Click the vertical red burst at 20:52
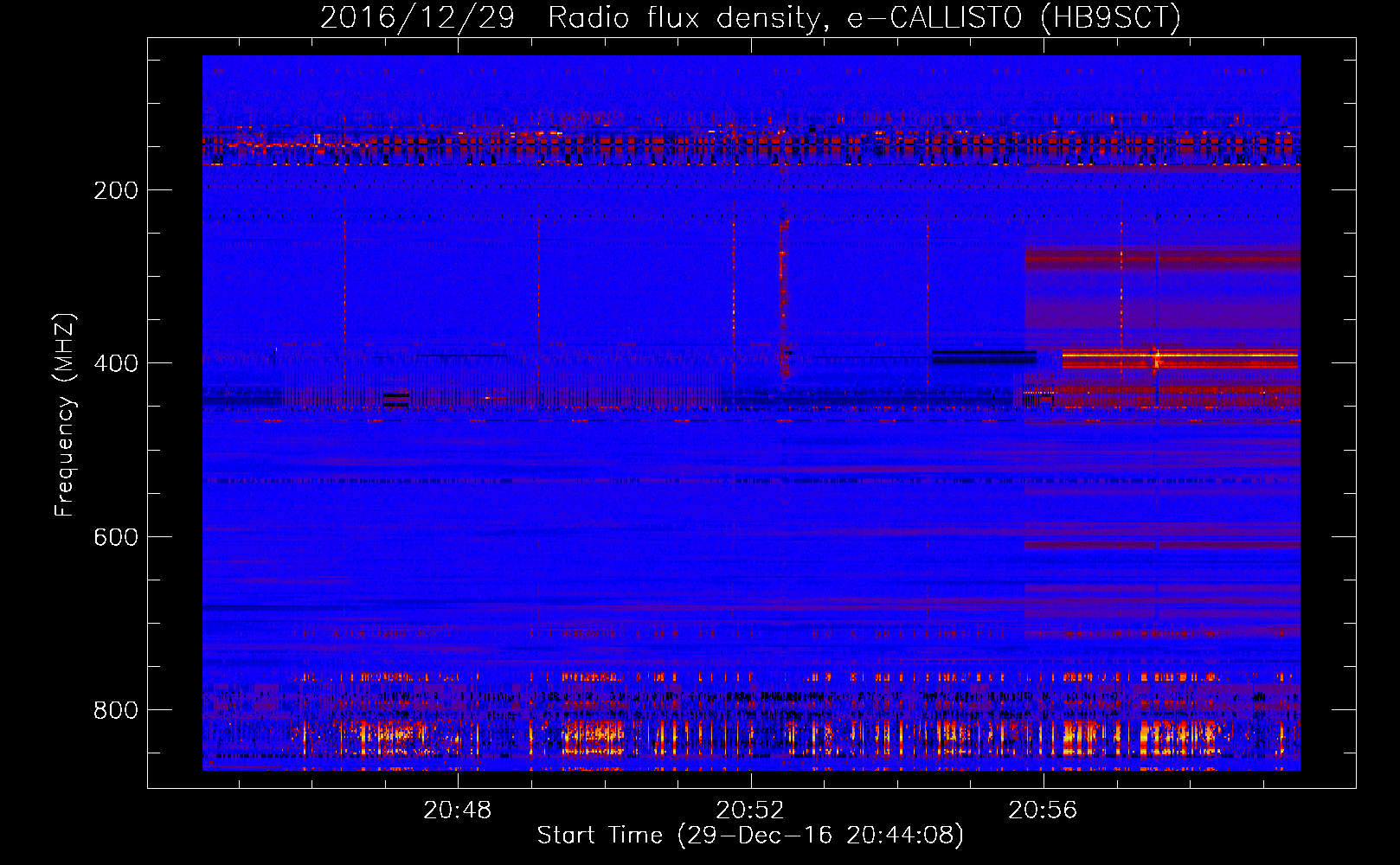The width and height of the screenshot is (1400, 865). tap(784, 294)
